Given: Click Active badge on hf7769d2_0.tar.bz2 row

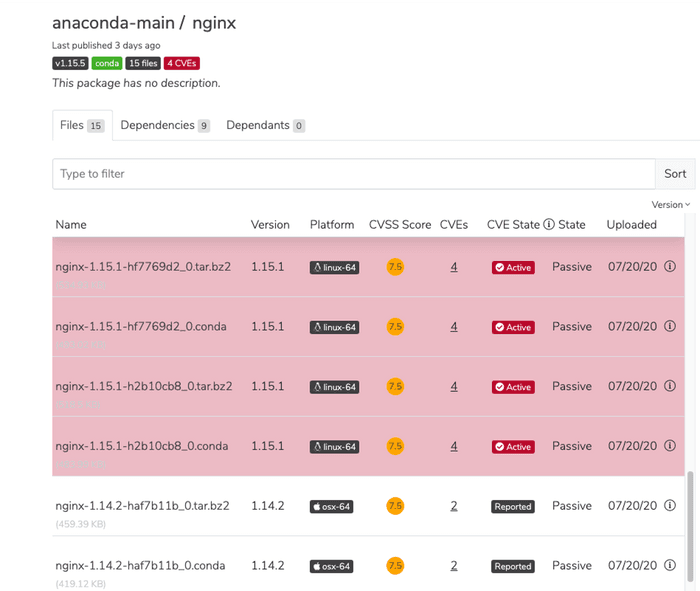Looking at the screenshot, I should tap(513, 267).
